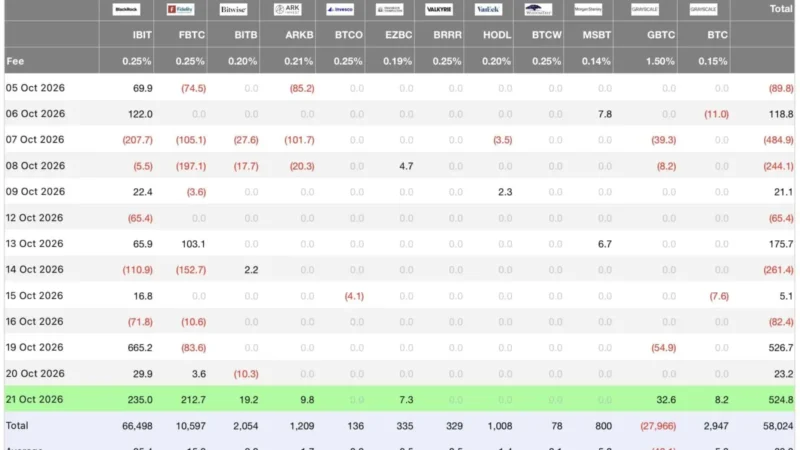The image size is (800, 450).
Task: Click the 58,024 grand total
Action: pos(778,426)
